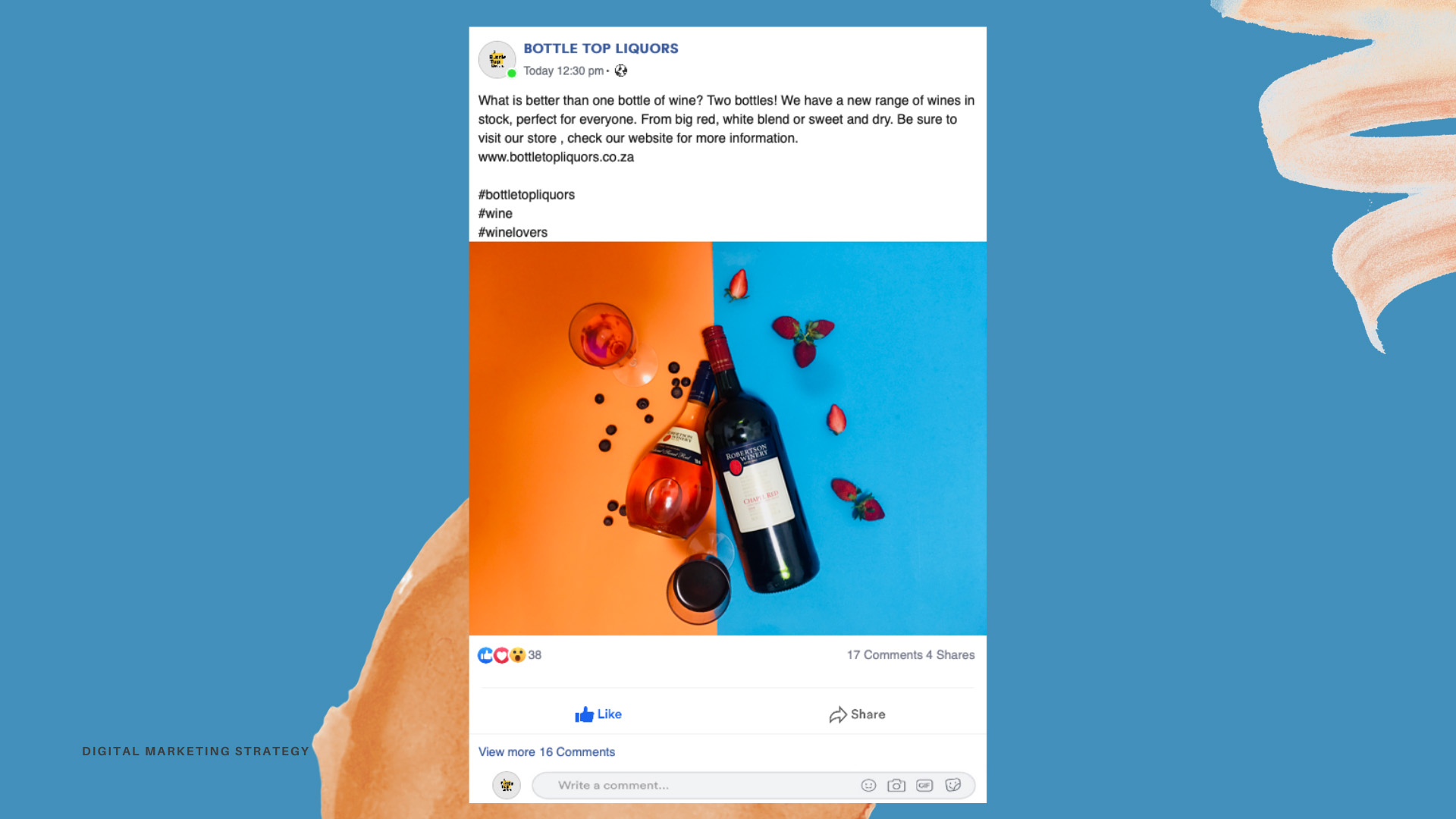Select the #bottletopliquors hashtag
The width and height of the screenshot is (1456, 819).
[x=526, y=195]
